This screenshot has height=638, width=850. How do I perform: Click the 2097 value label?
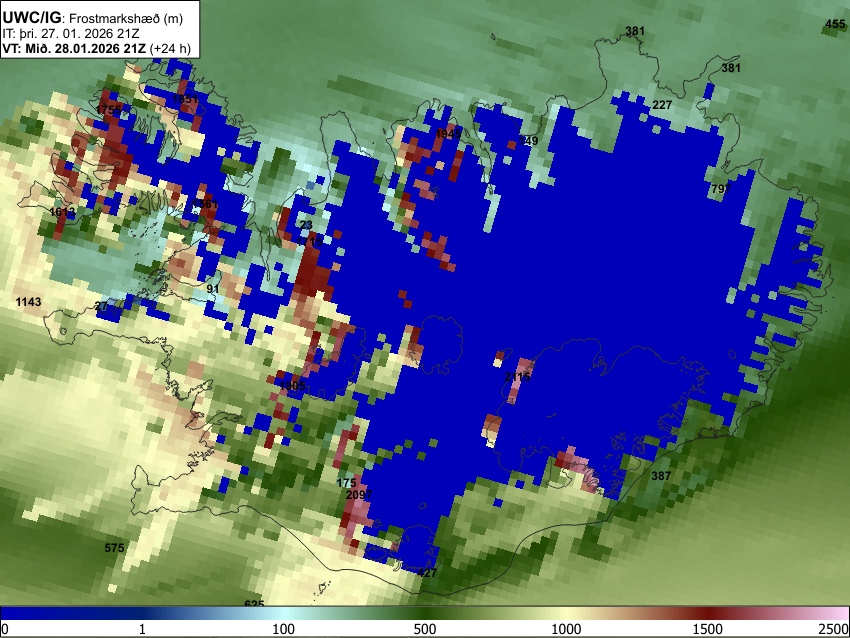pyautogui.click(x=359, y=494)
